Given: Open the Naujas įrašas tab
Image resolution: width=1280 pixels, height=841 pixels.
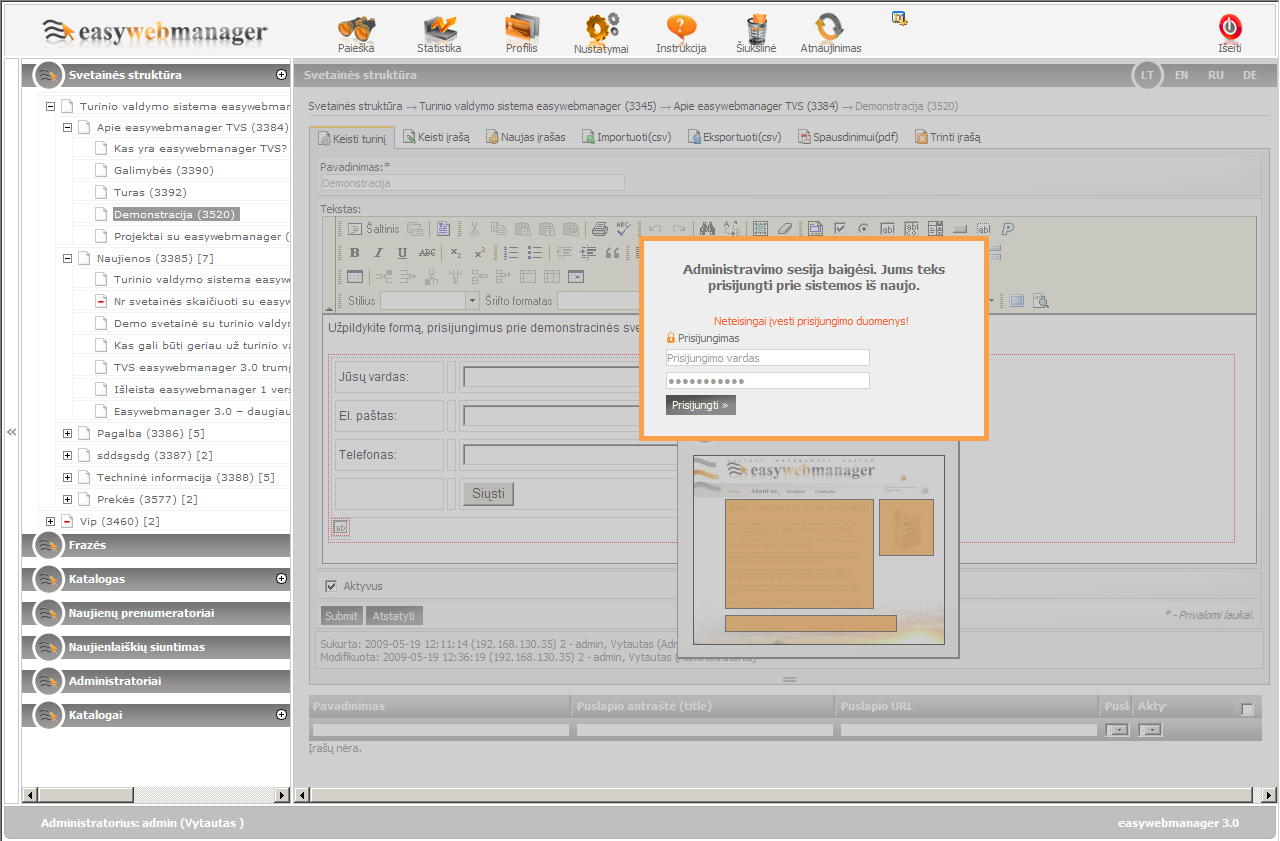Looking at the screenshot, I should click(x=526, y=137).
